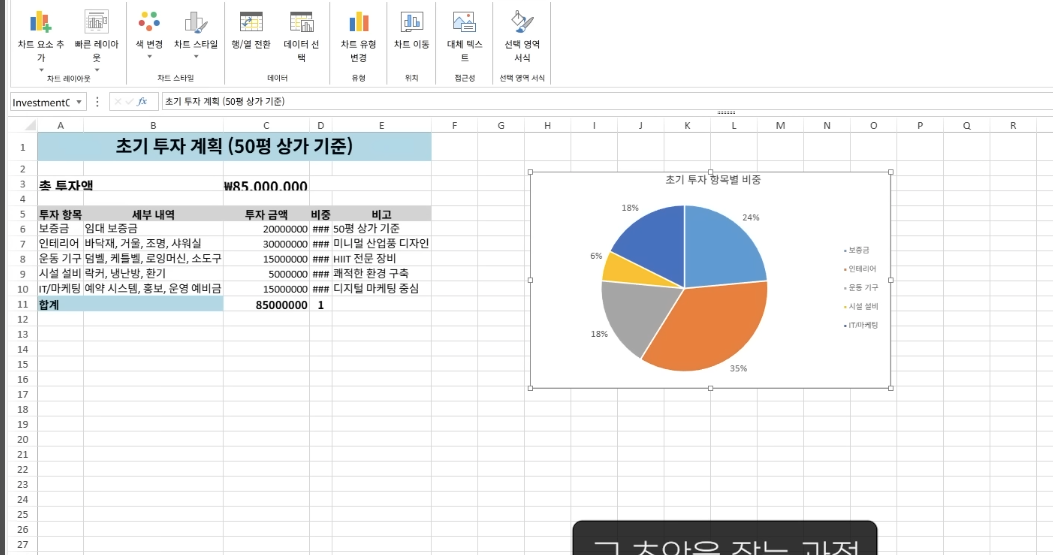
Task: Click the title cell 초기 투자 계획 (50평 상가 기준)
Action: pyautogui.click(x=234, y=146)
